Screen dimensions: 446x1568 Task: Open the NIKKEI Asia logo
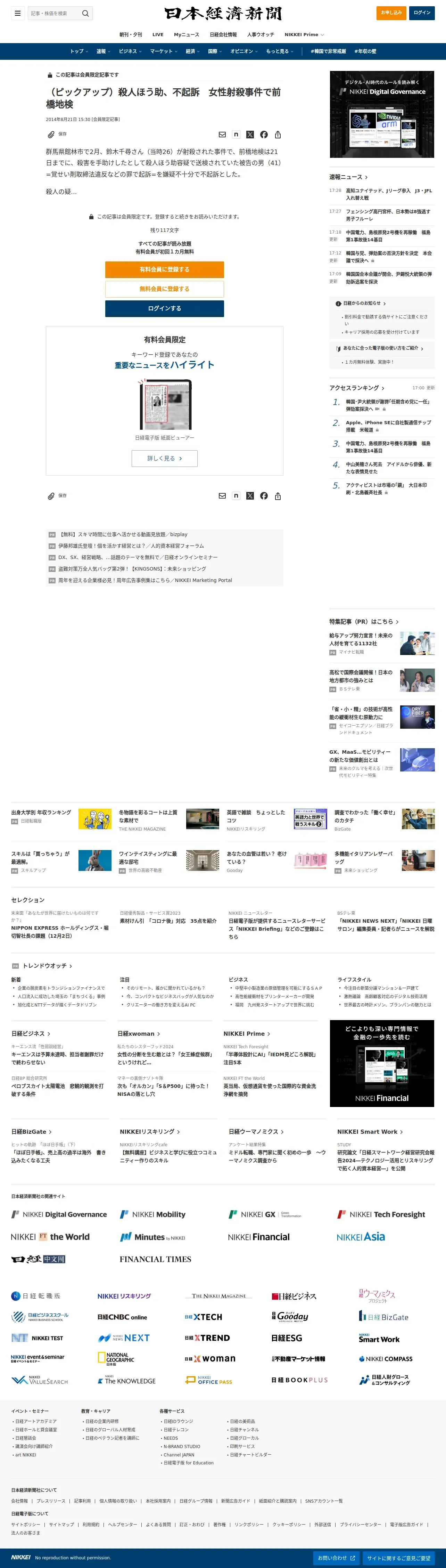point(361,1237)
